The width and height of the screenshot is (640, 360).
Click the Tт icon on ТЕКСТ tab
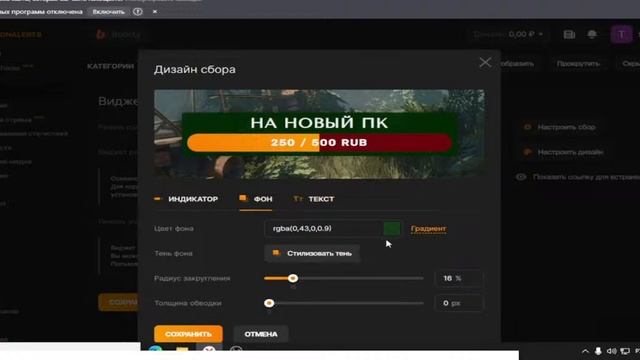point(298,199)
